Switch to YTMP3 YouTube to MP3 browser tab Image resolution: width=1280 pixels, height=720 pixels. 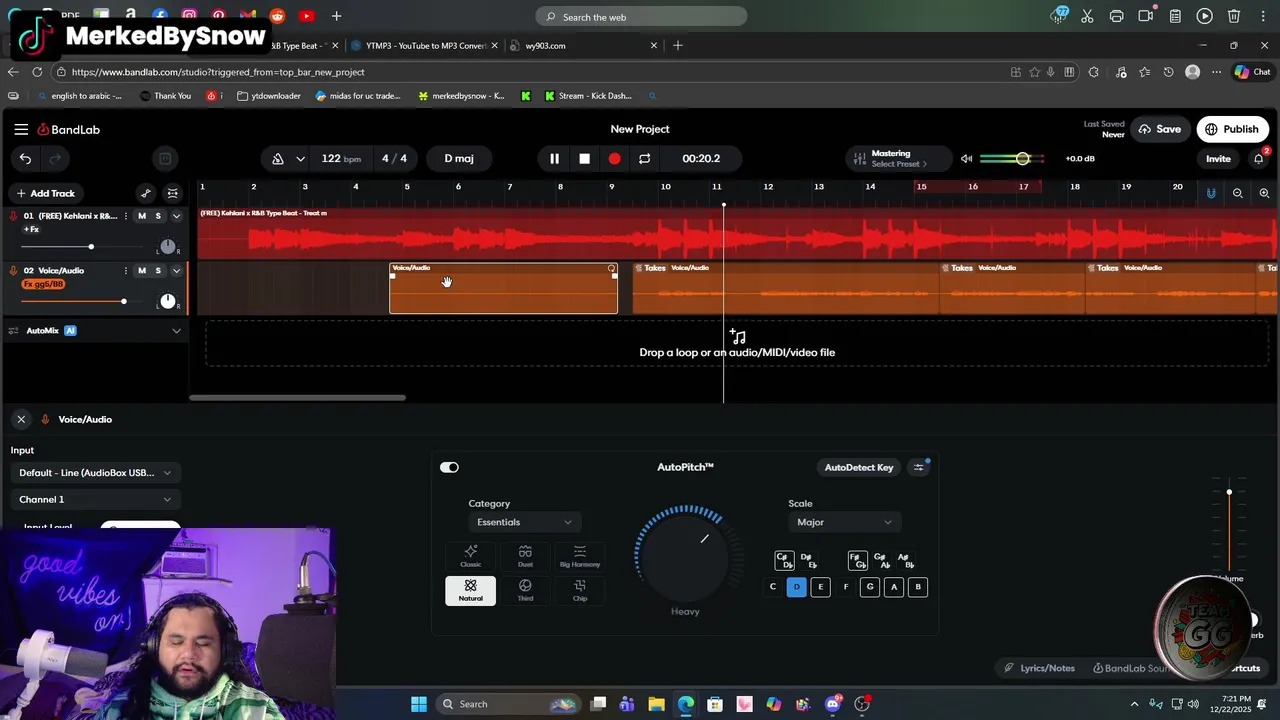click(426, 45)
